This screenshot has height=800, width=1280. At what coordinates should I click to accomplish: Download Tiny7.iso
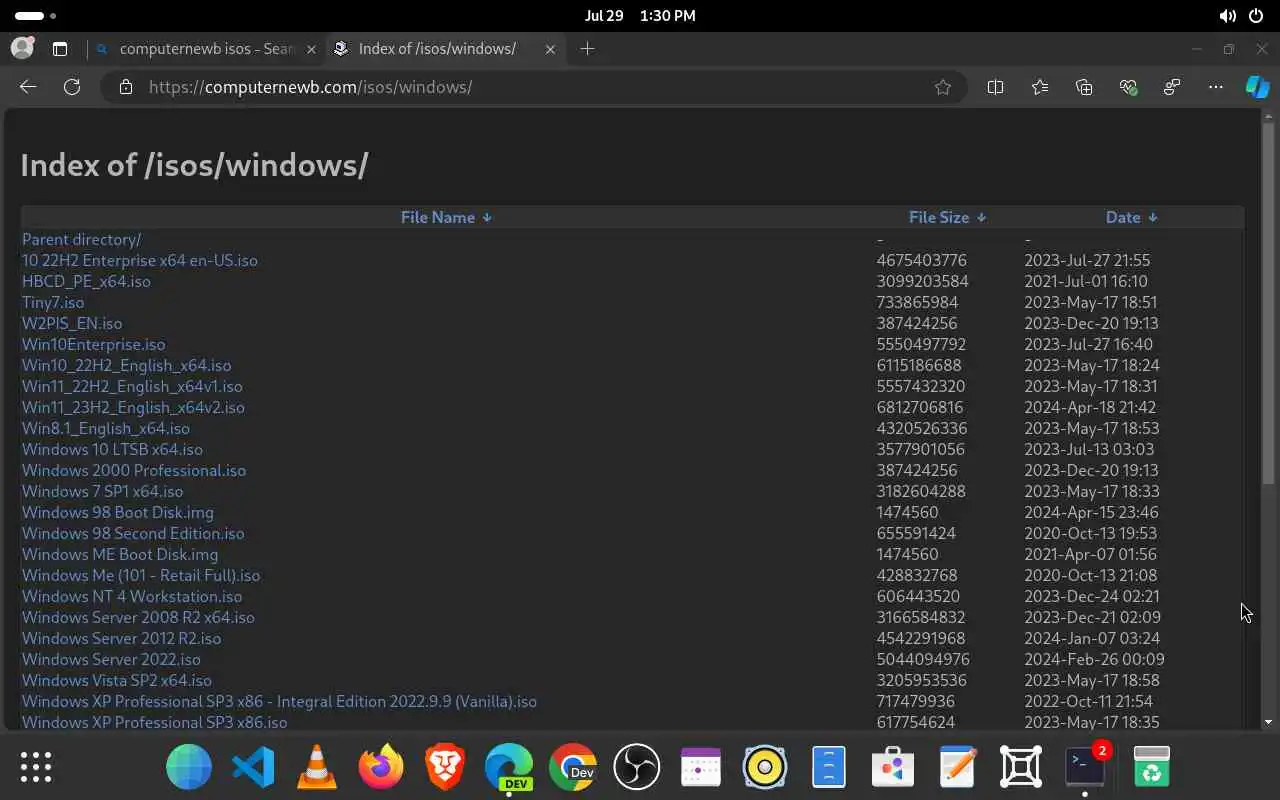pyautogui.click(x=53, y=302)
